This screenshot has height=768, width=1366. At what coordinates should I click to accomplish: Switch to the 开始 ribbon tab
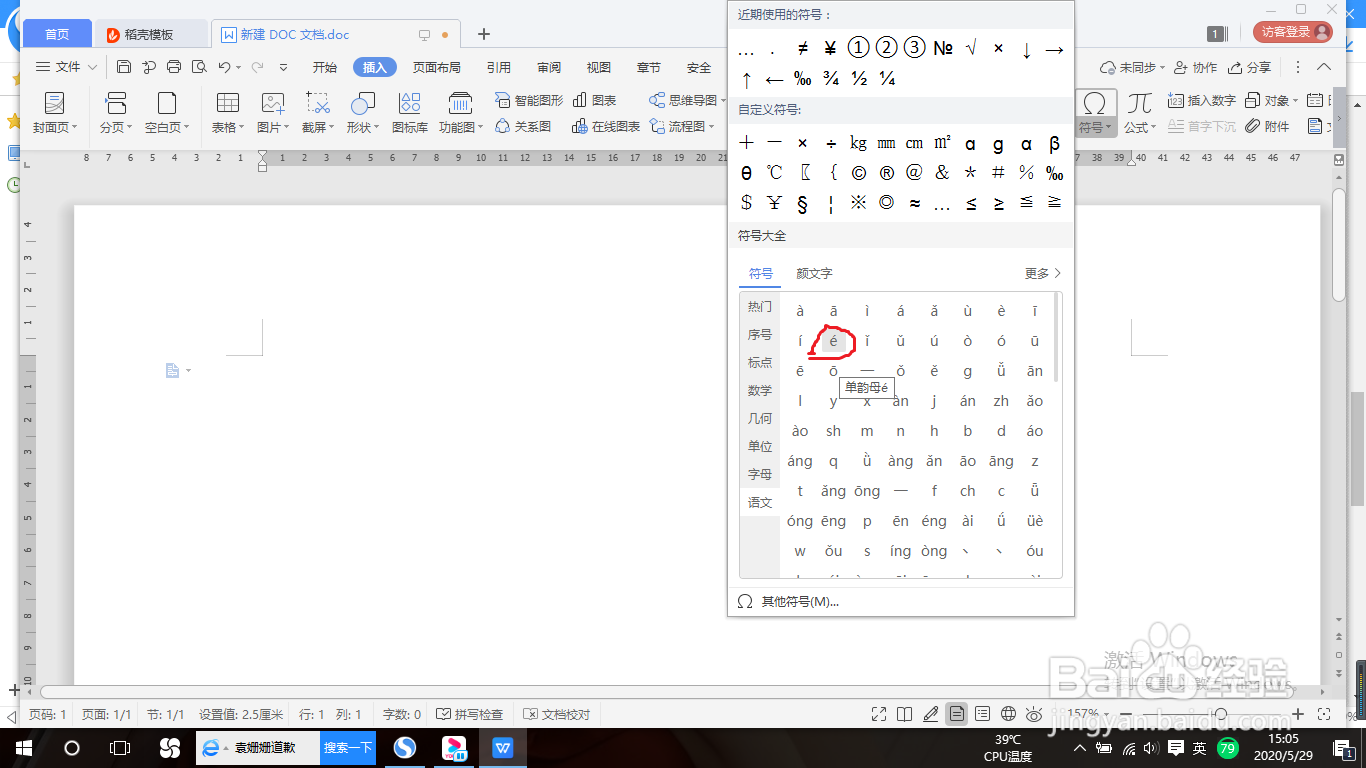pyautogui.click(x=325, y=67)
